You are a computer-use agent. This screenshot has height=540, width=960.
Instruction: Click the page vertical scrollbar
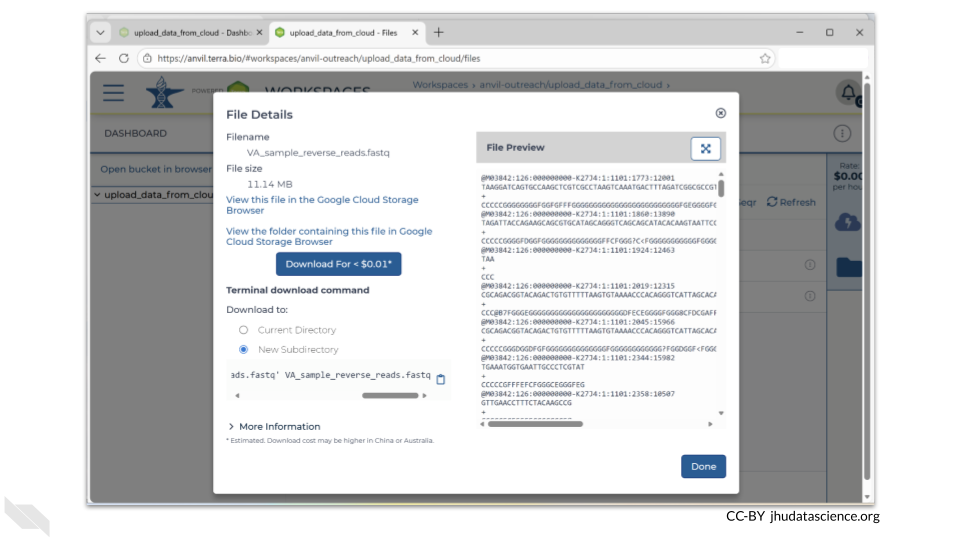867,282
